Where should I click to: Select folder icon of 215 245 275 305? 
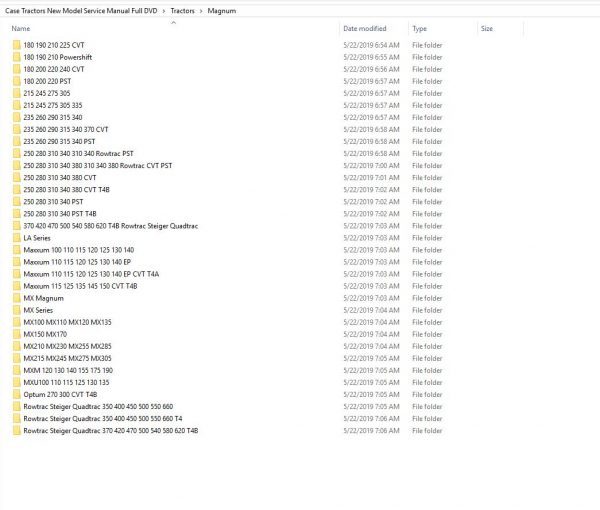tap(16, 93)
